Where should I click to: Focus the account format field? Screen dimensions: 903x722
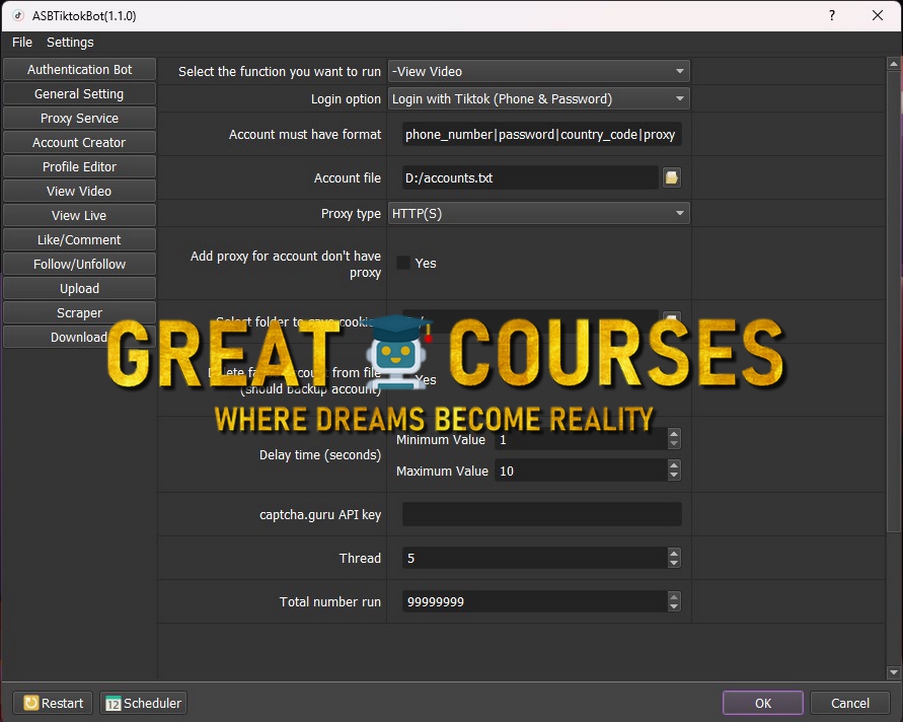pyautogui.click(x=542, y=134)
